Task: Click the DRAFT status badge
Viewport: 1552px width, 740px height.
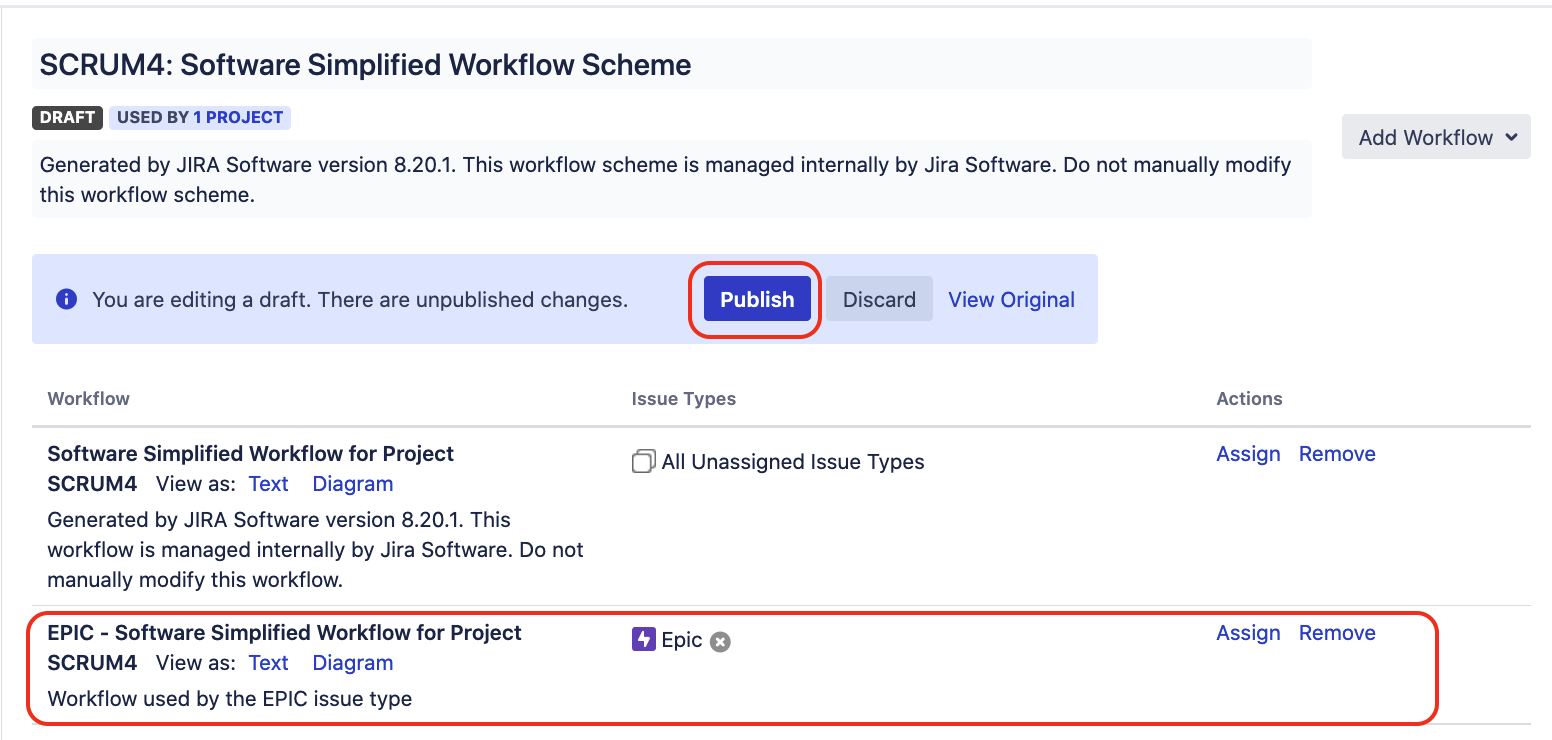Action: (x=68, y=117)
